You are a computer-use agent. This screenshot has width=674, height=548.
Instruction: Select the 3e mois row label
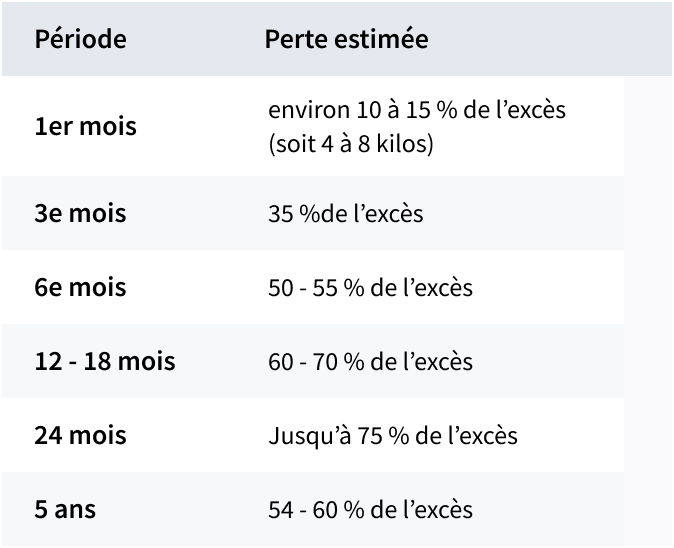tap(80, 213)
